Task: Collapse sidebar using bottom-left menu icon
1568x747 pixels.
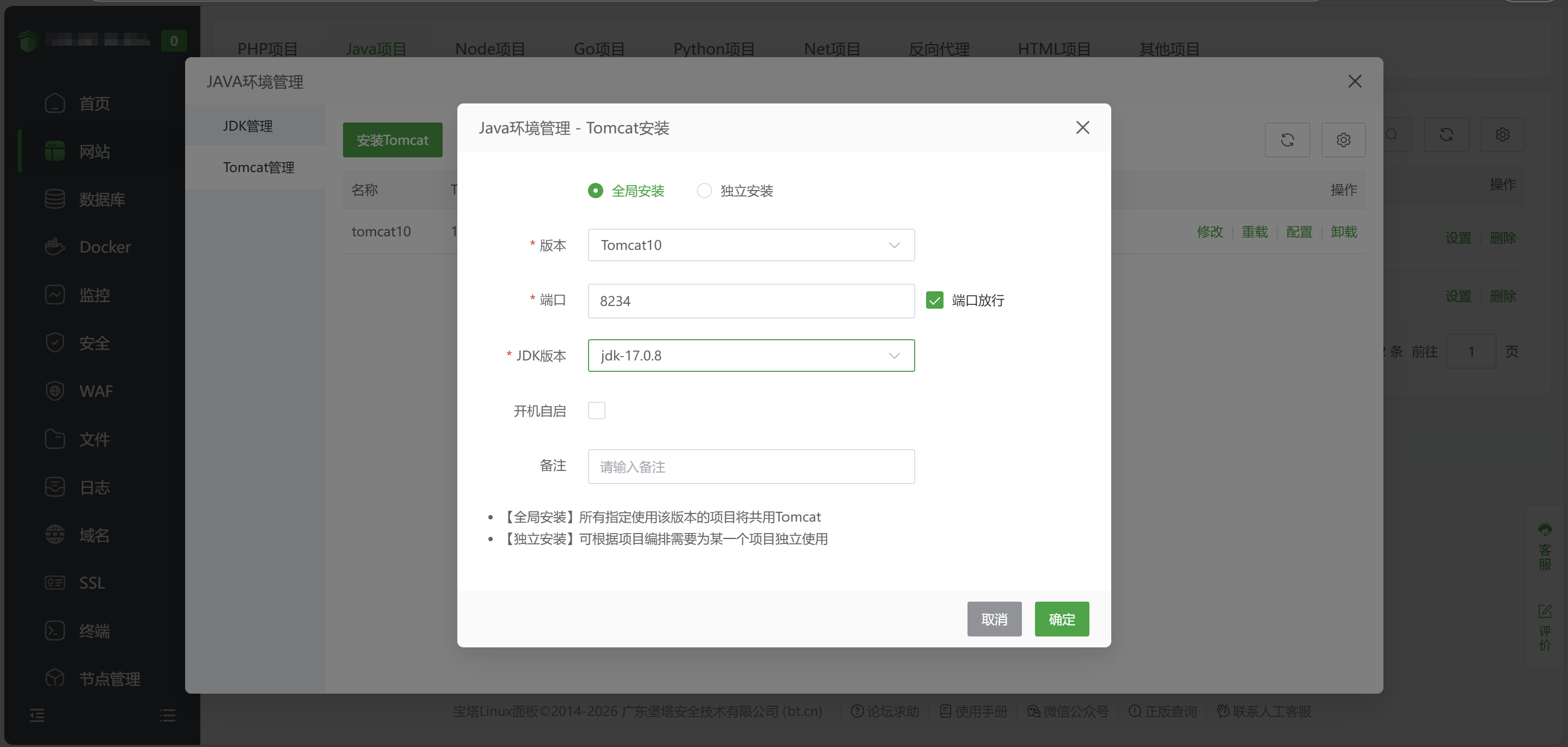Action: (37, 715)
